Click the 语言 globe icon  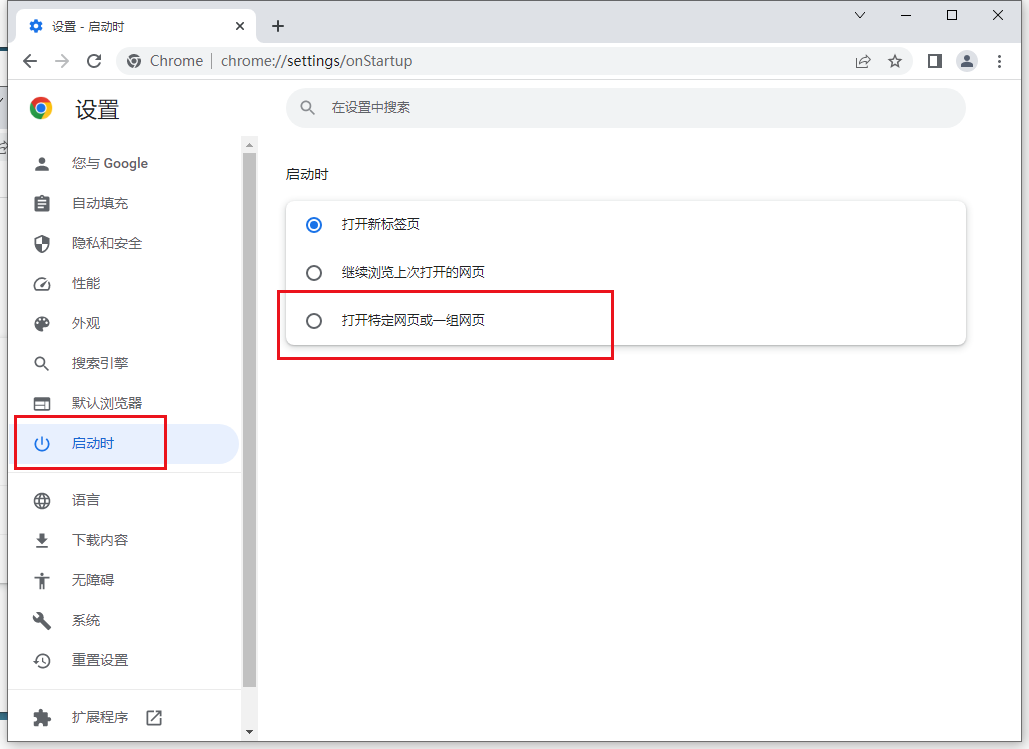tap(42, 501)
